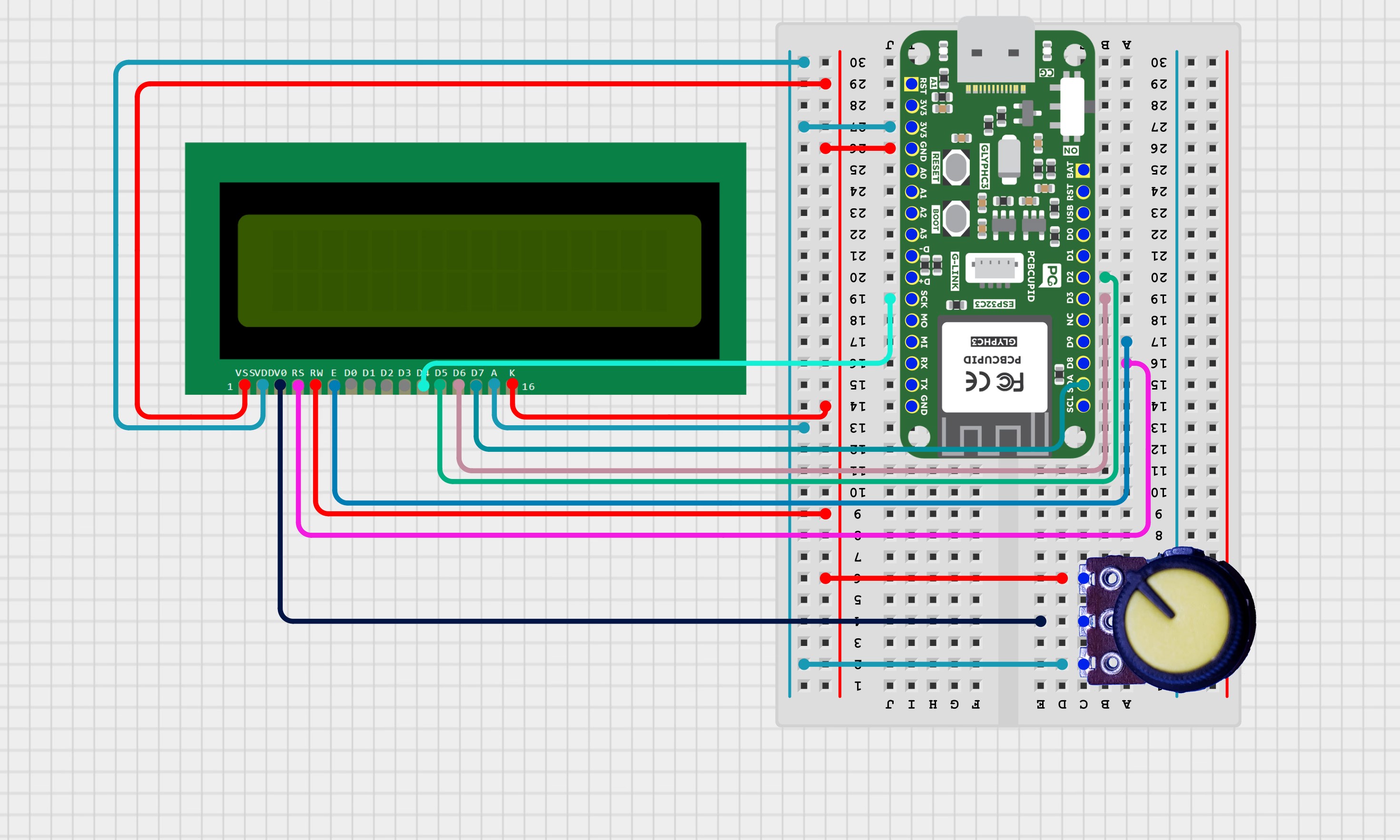Click the D0 pin on the board
The height and width of the screenshot is (840, 1400).
click(1083, 234)
